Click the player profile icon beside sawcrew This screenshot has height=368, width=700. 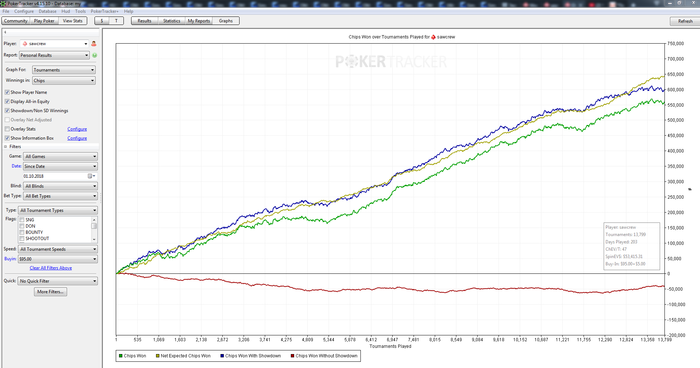94,44
